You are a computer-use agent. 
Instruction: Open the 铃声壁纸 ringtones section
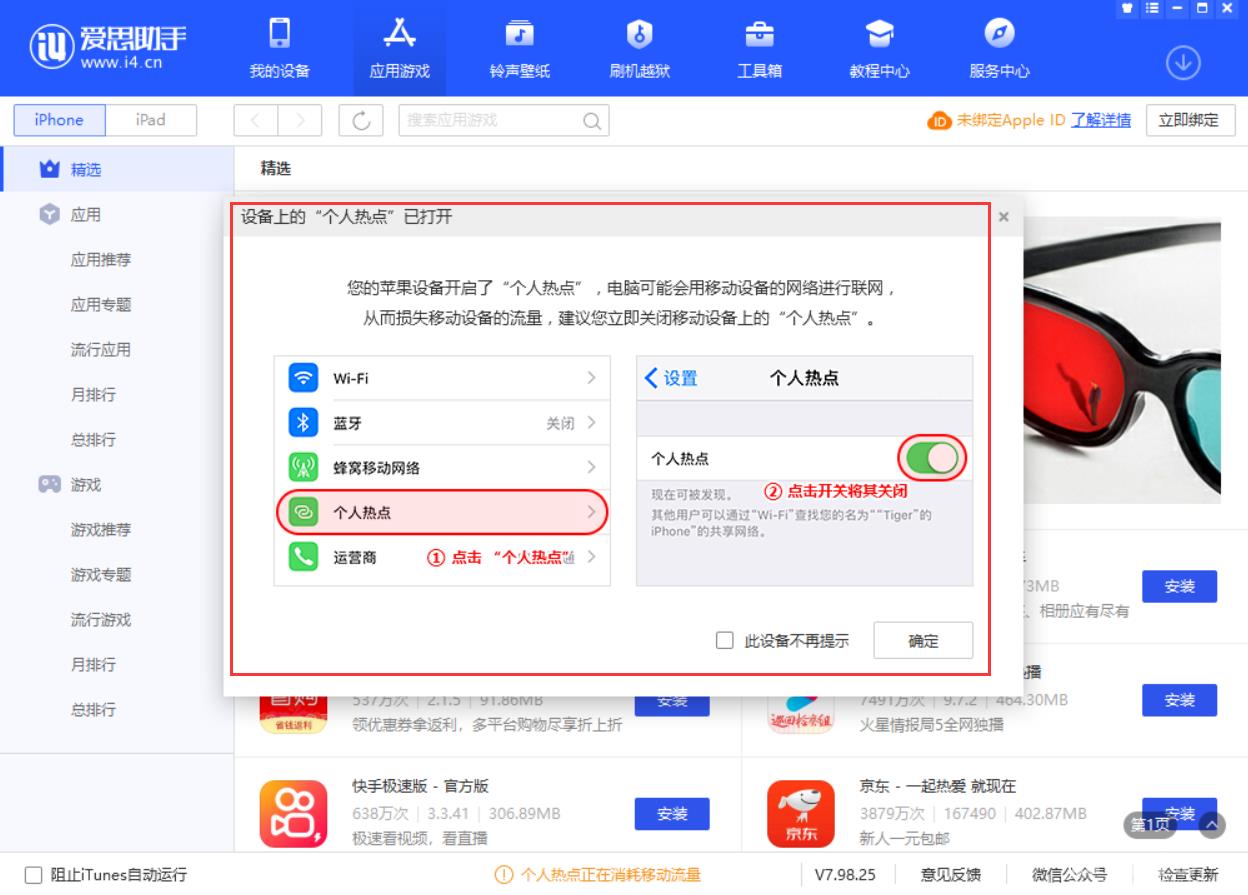click(518, 47)
